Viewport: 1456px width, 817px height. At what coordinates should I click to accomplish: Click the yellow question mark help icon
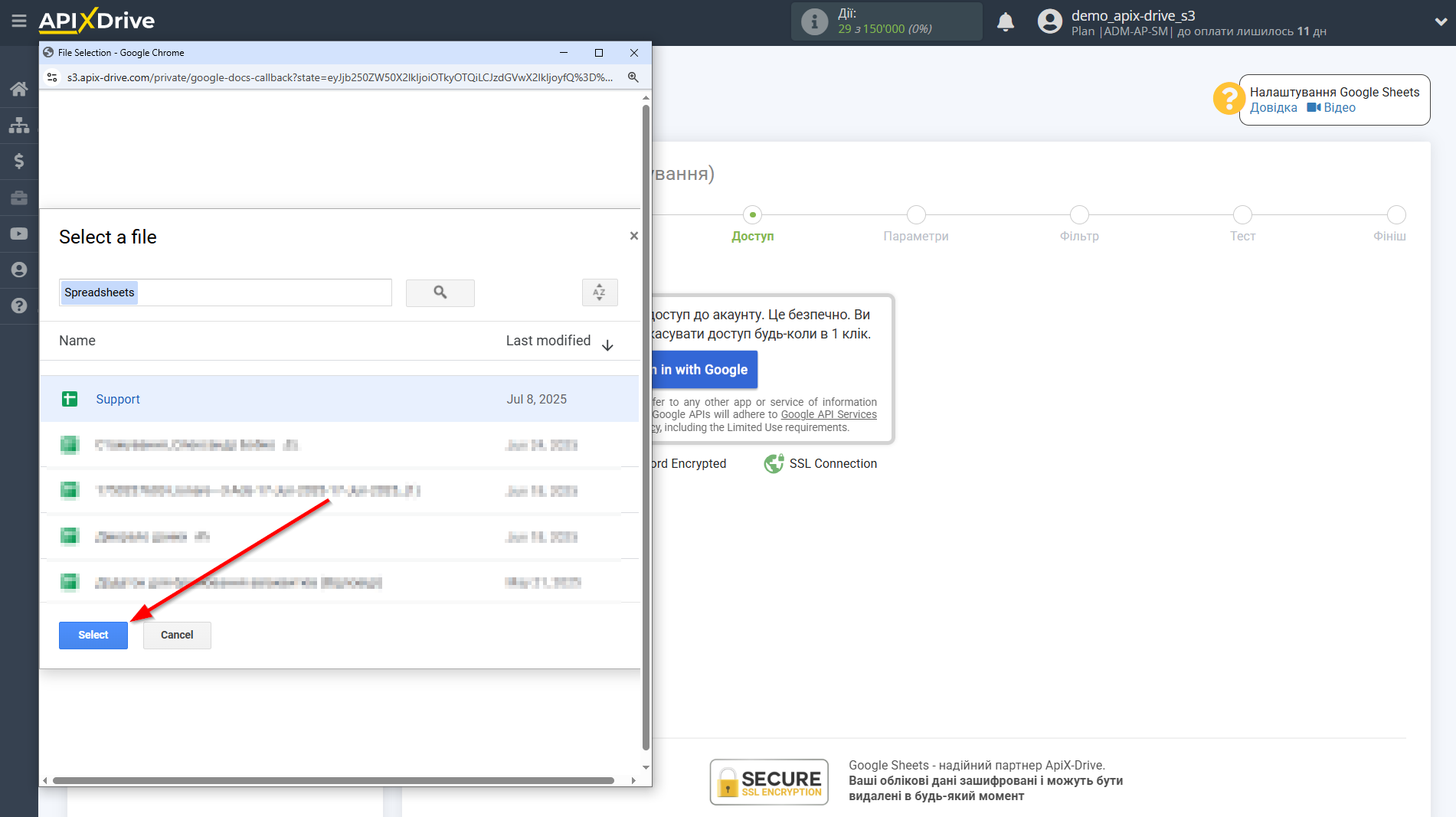pos(1228,99)
